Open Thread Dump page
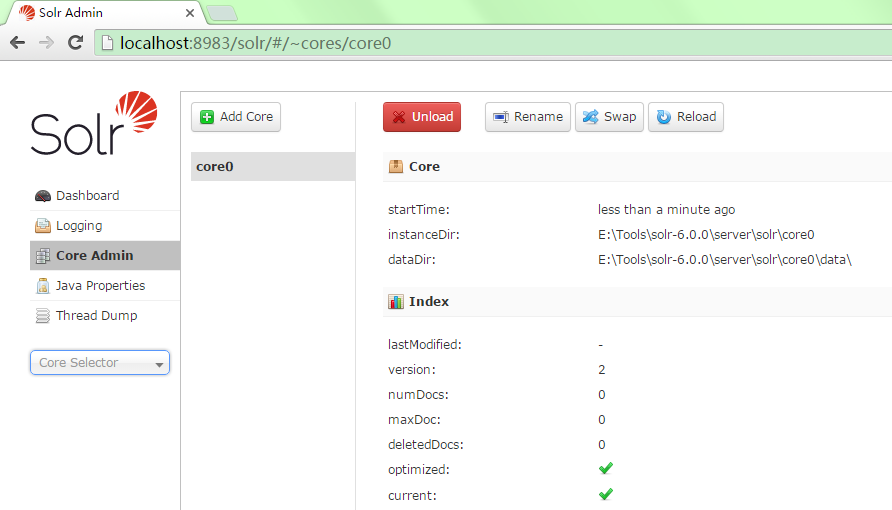The width and height of the screenshot is (892, 510). pyautogui.click(x=105, y=316)
